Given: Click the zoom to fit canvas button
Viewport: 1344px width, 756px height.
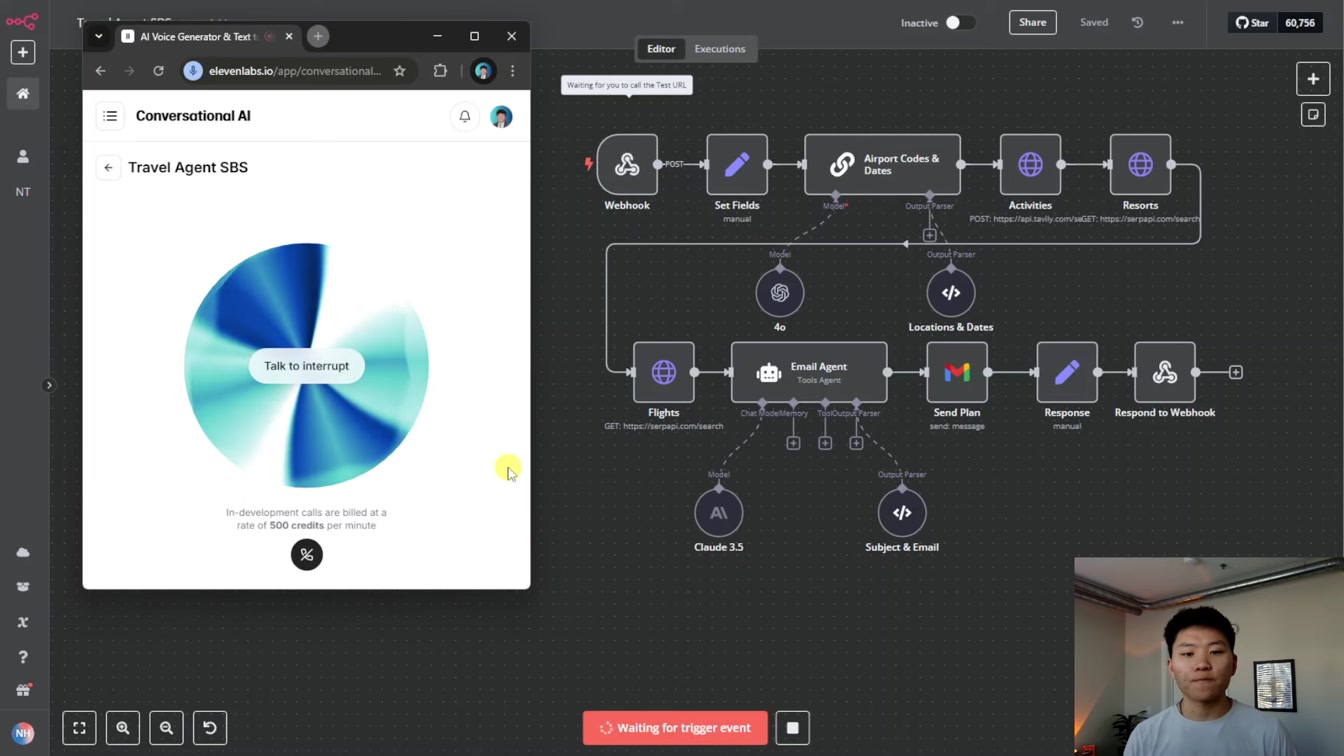Looking at the screenshot, I should [79, 728].
